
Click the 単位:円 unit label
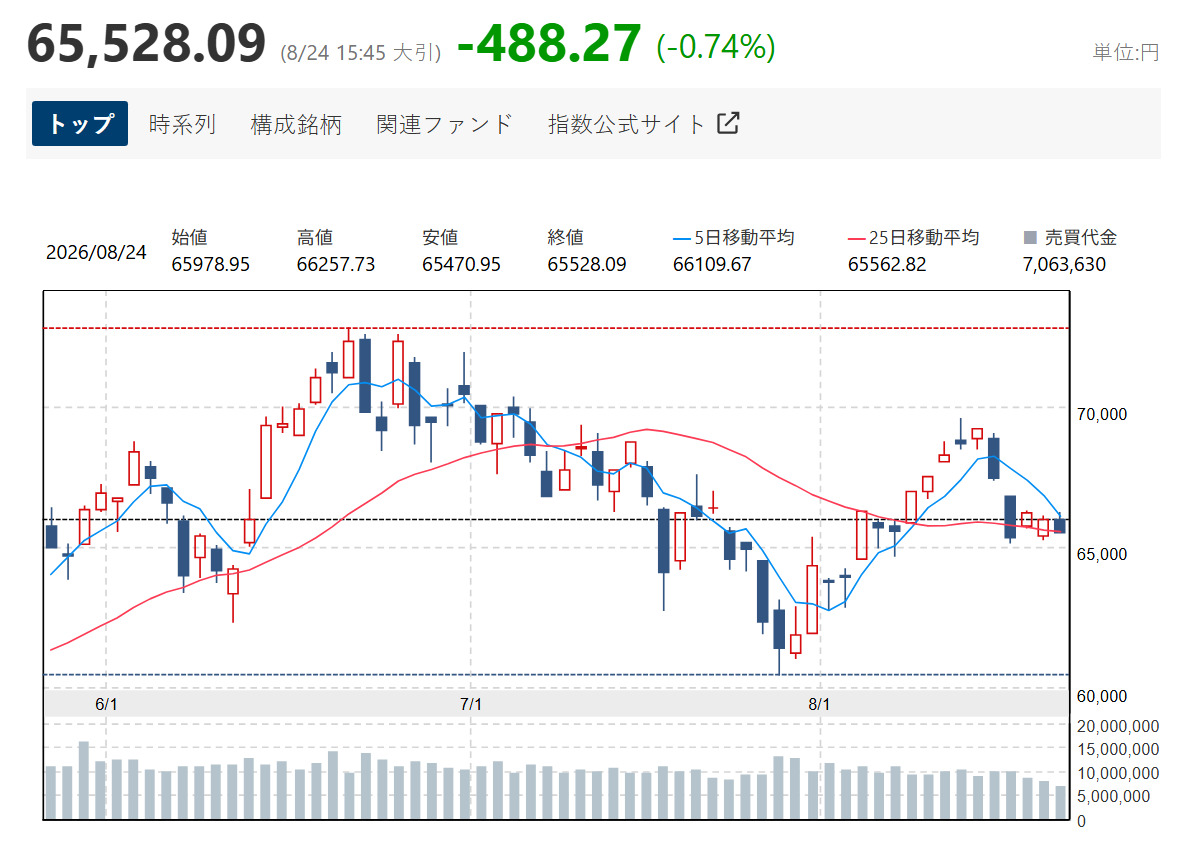(x=1126, y=52)
